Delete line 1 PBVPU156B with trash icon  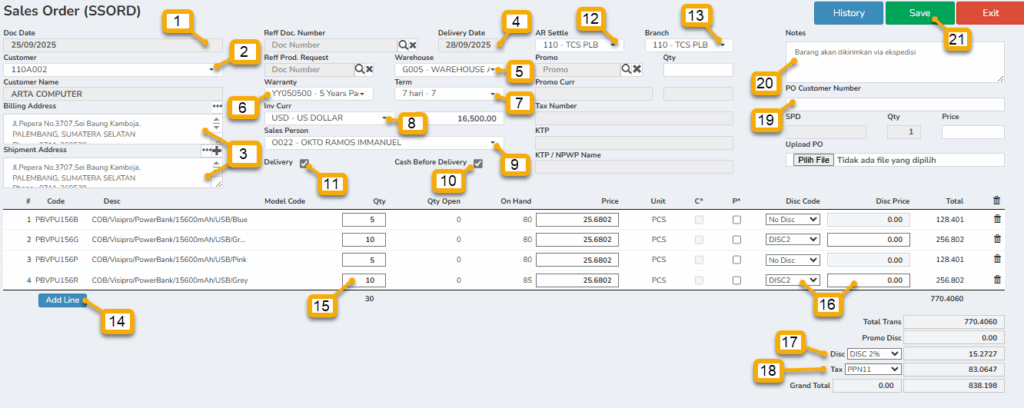coord(996,219)
